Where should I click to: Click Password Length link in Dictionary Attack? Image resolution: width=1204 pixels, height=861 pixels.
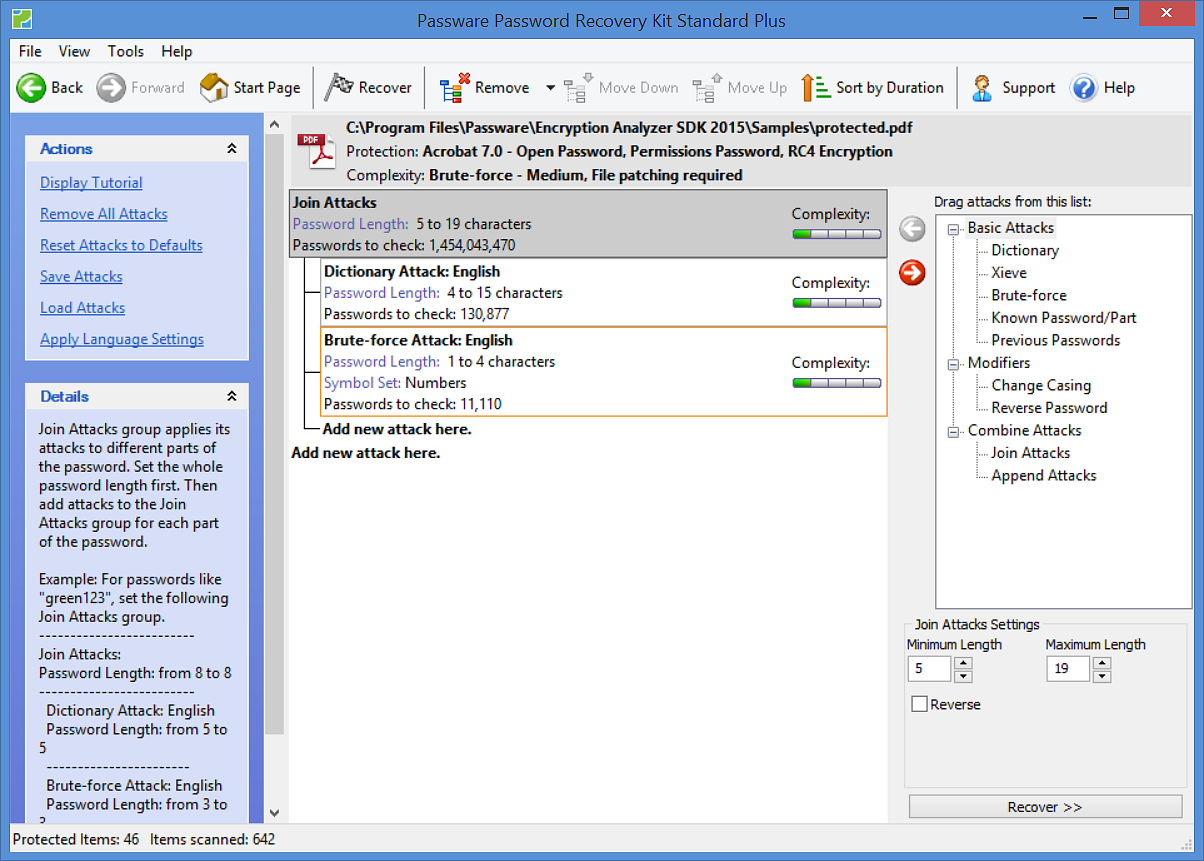(381, 293)
